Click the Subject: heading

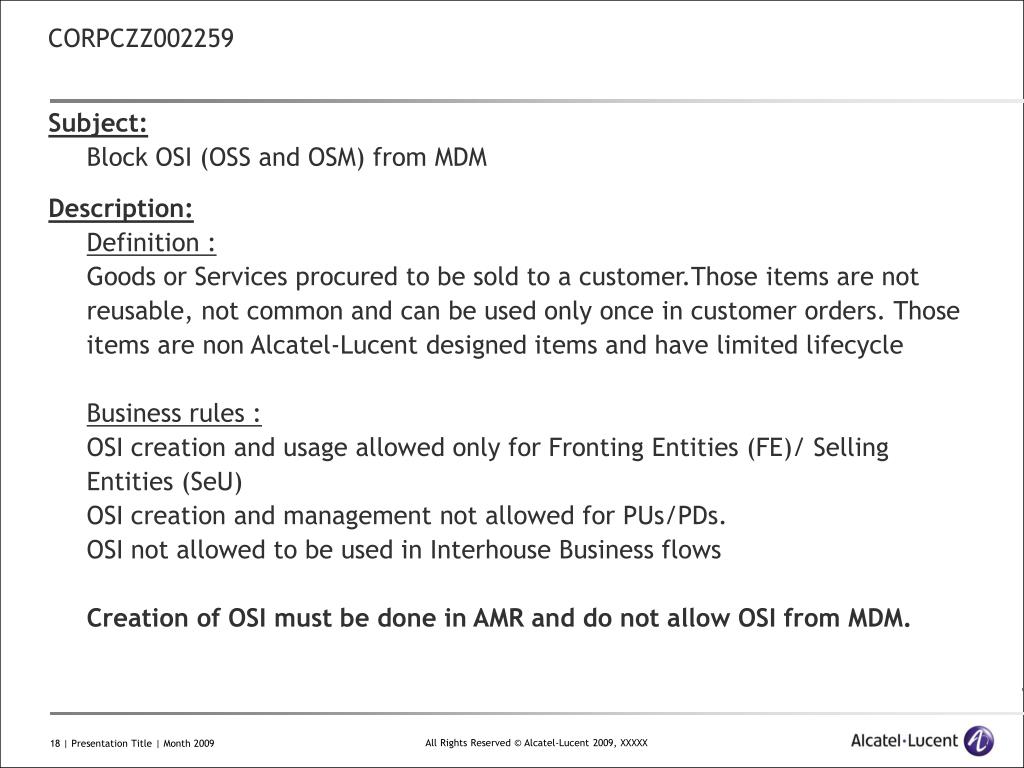click(x=98, y=123)
